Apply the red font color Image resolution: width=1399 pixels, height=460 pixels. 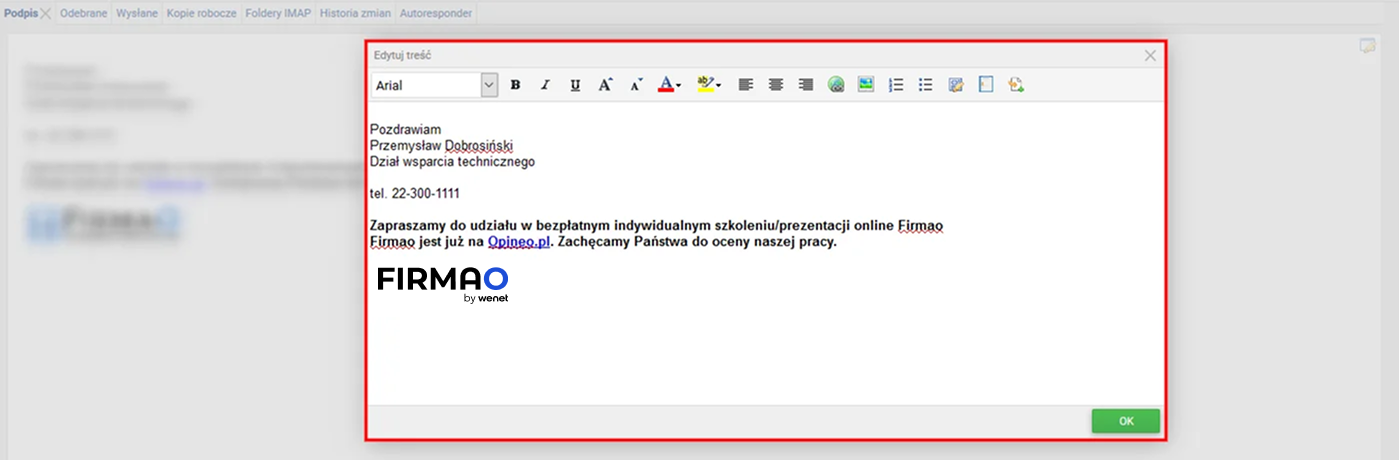click(x=666, y=85)
